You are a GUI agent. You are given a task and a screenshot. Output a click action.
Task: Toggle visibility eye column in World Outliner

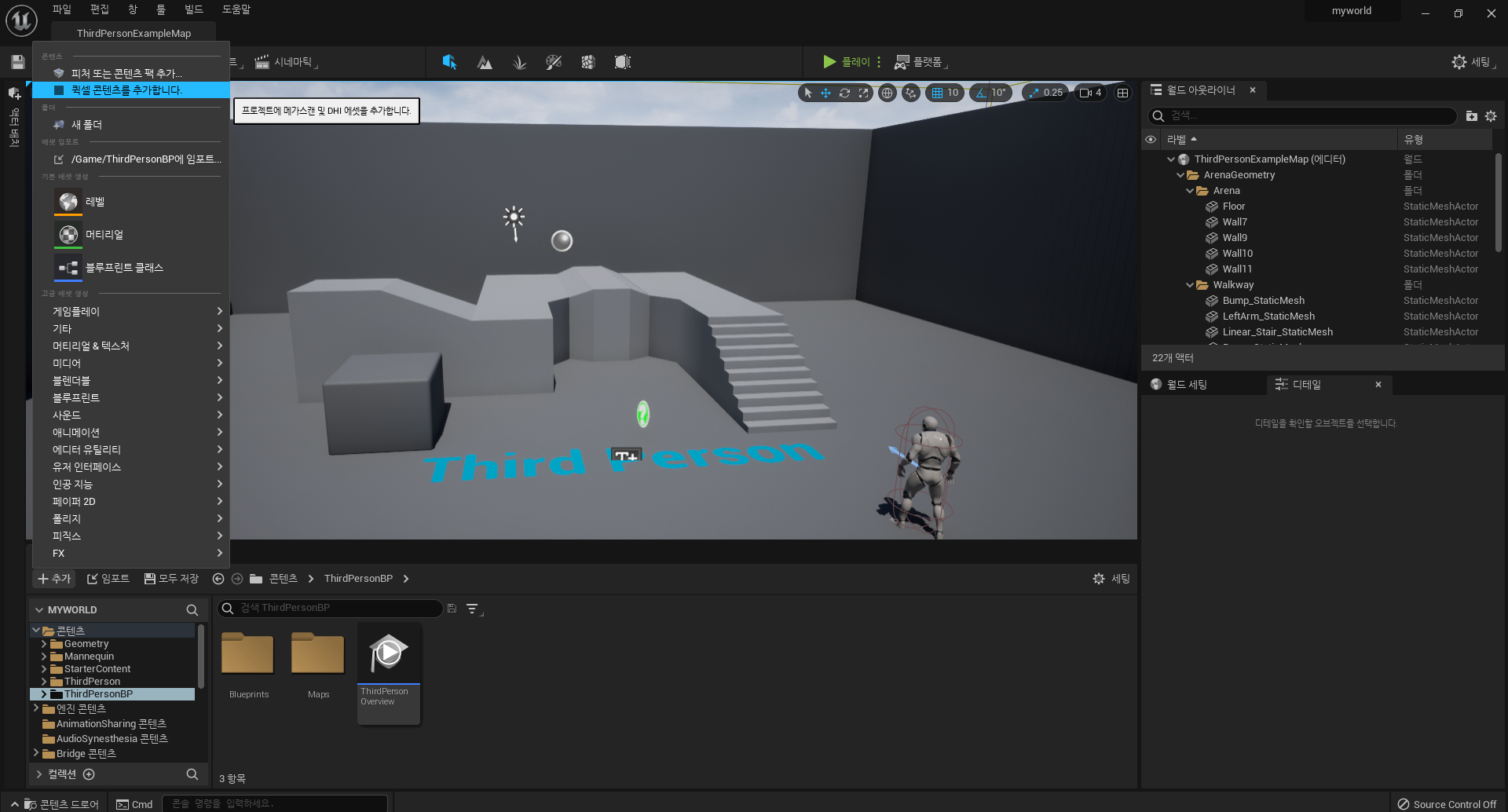pos(1151,140)
